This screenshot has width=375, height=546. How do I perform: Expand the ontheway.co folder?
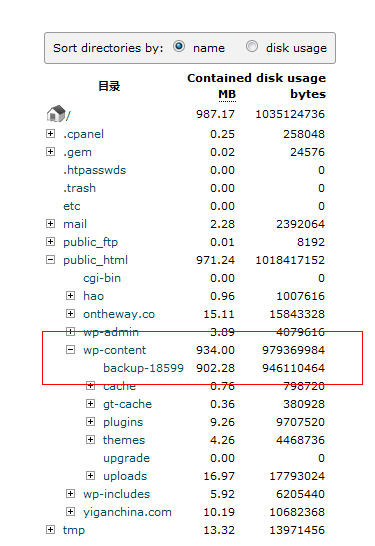[70, 314]
